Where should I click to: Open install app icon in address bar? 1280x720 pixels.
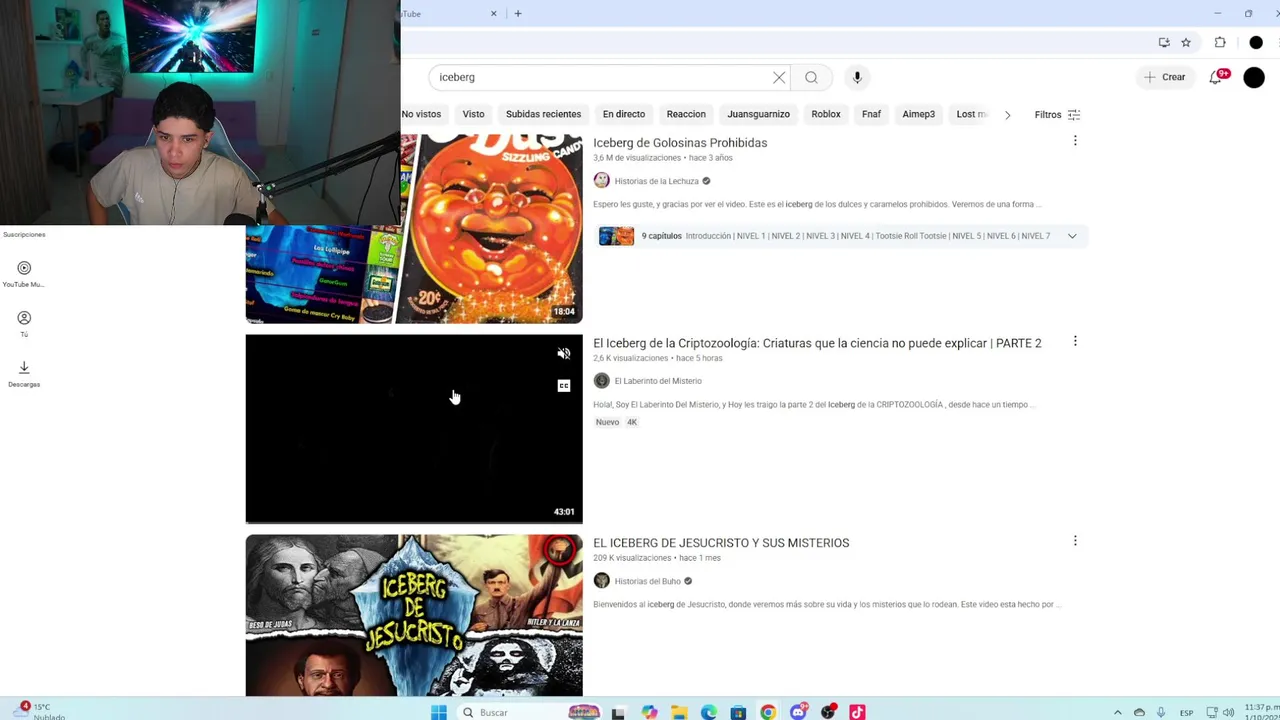[1164, 42]
